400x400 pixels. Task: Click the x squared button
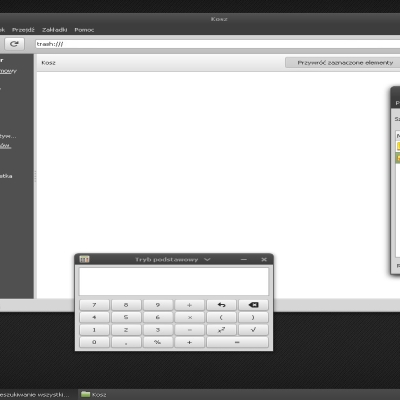(221, 330)
